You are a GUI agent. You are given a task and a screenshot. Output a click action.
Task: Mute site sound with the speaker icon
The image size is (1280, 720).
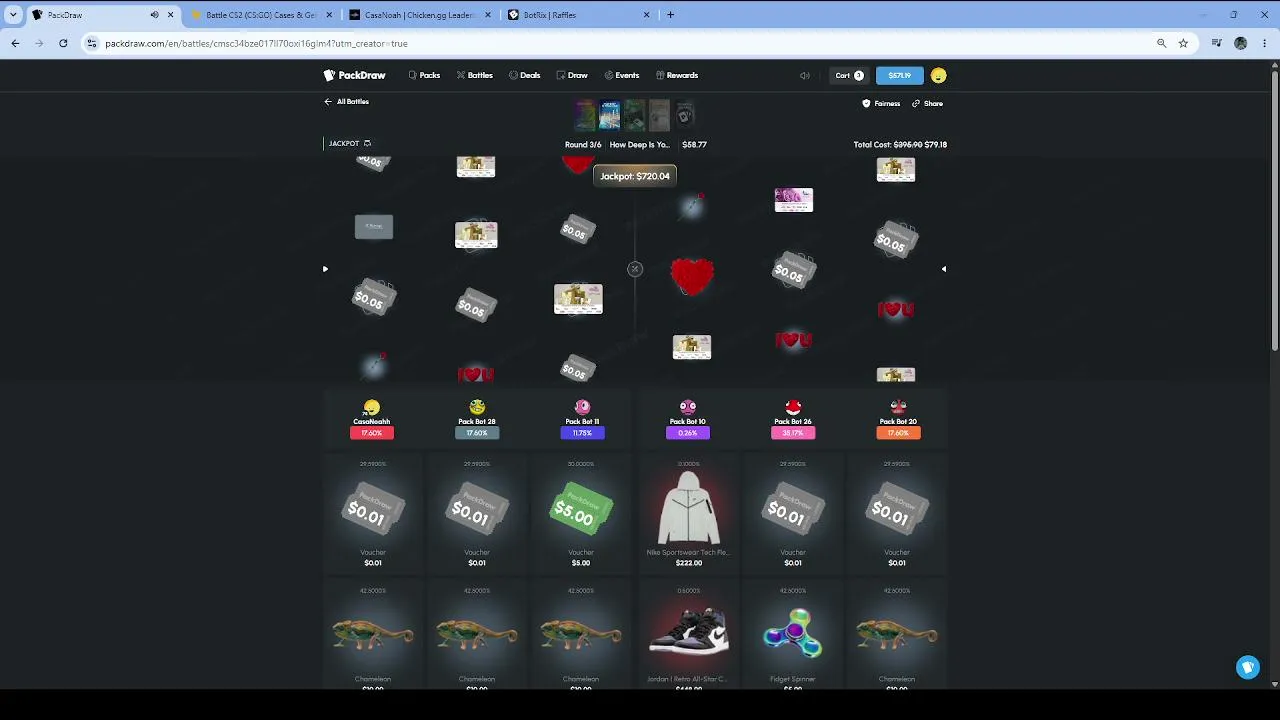click(x=805, y=75)
